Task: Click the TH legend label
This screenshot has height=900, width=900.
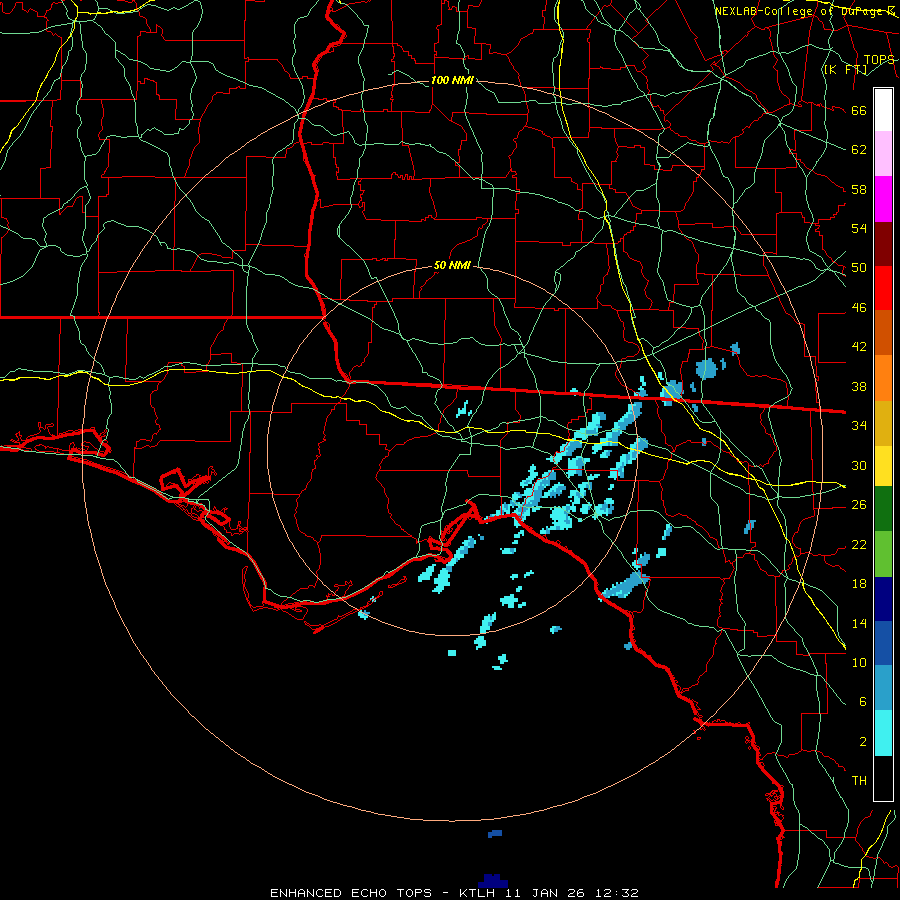Action: 859,781
